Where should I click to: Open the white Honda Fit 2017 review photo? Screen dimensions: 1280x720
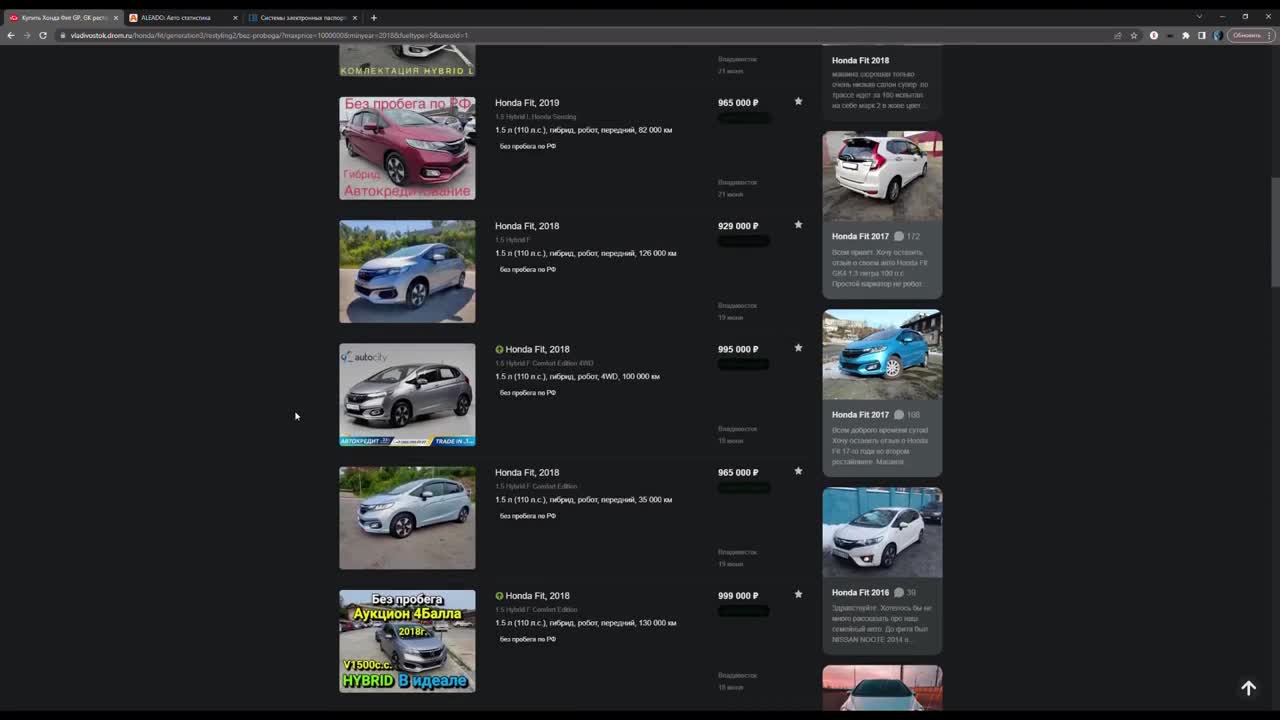tap(882, 176)
